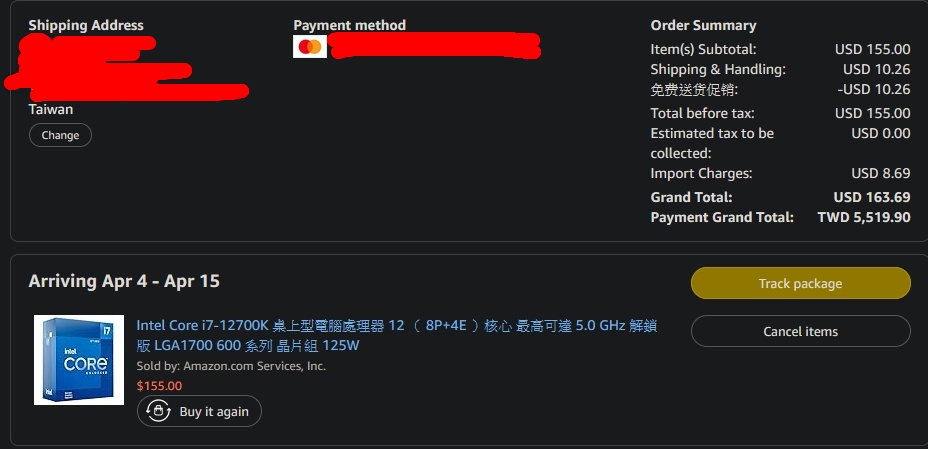Click the yellow Track package button

click(800, 283)
